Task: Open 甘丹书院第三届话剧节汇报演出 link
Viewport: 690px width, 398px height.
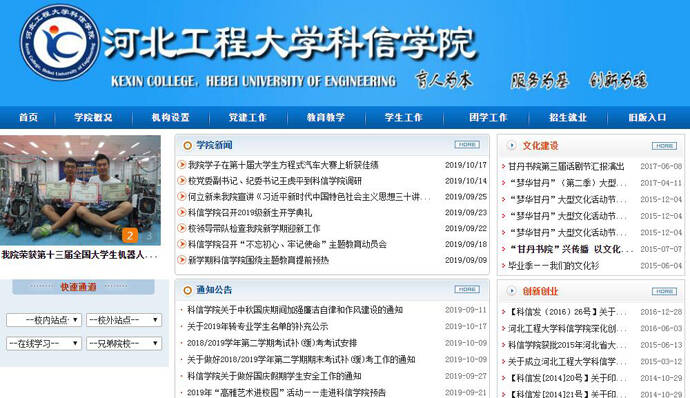Action: 566,166
